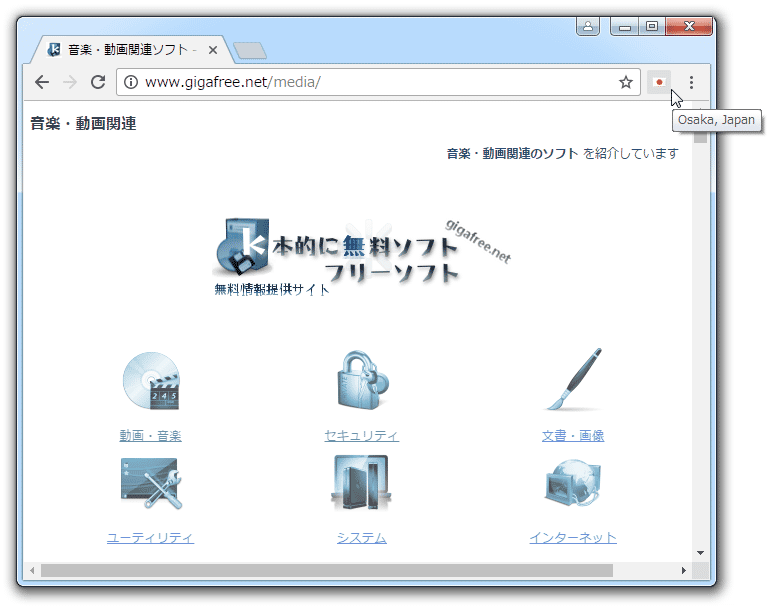Open a new tab with the blank tab button
Screen dimensions: 773x608
(250, 51)
